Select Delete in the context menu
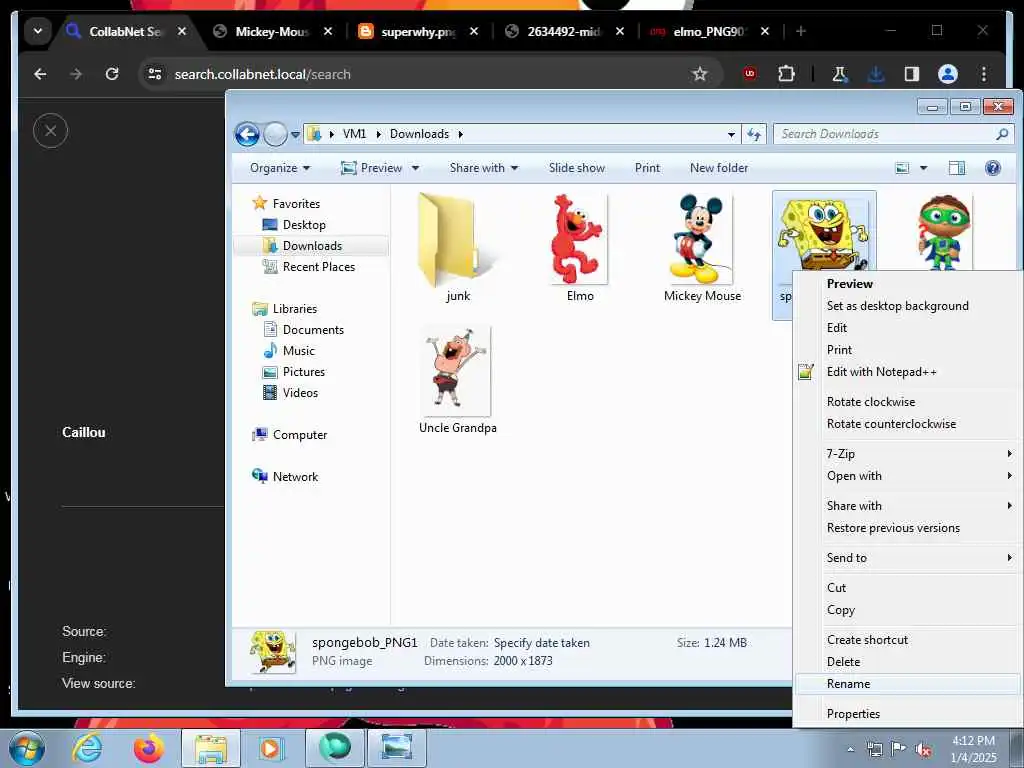This screenshot has height=768, width=1024. (x=908, y=662)
